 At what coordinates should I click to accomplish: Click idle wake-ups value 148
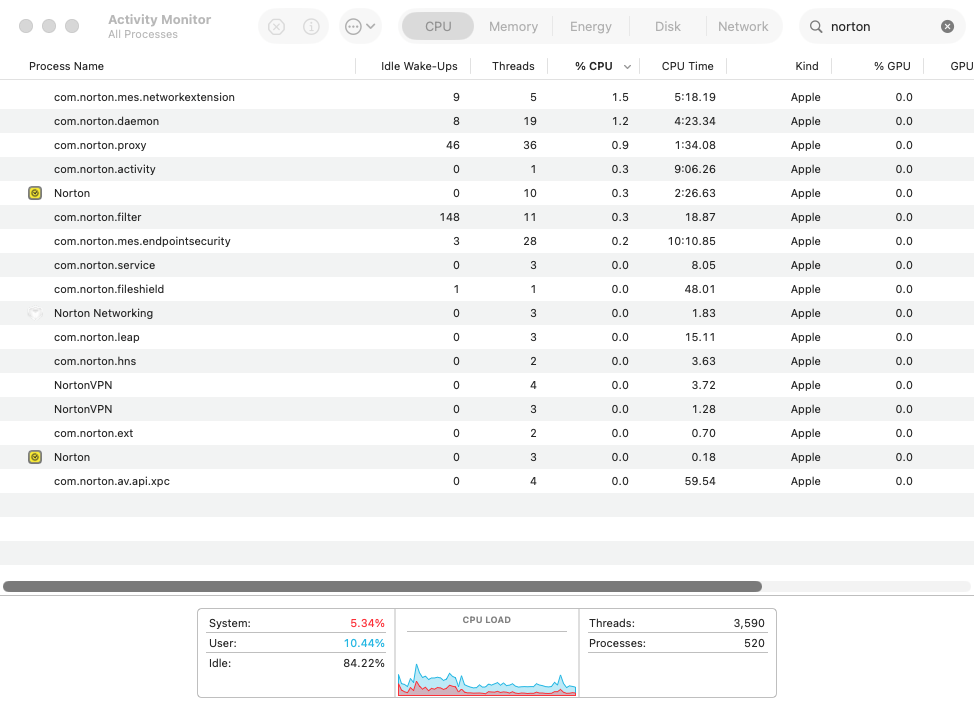(449, 217)
